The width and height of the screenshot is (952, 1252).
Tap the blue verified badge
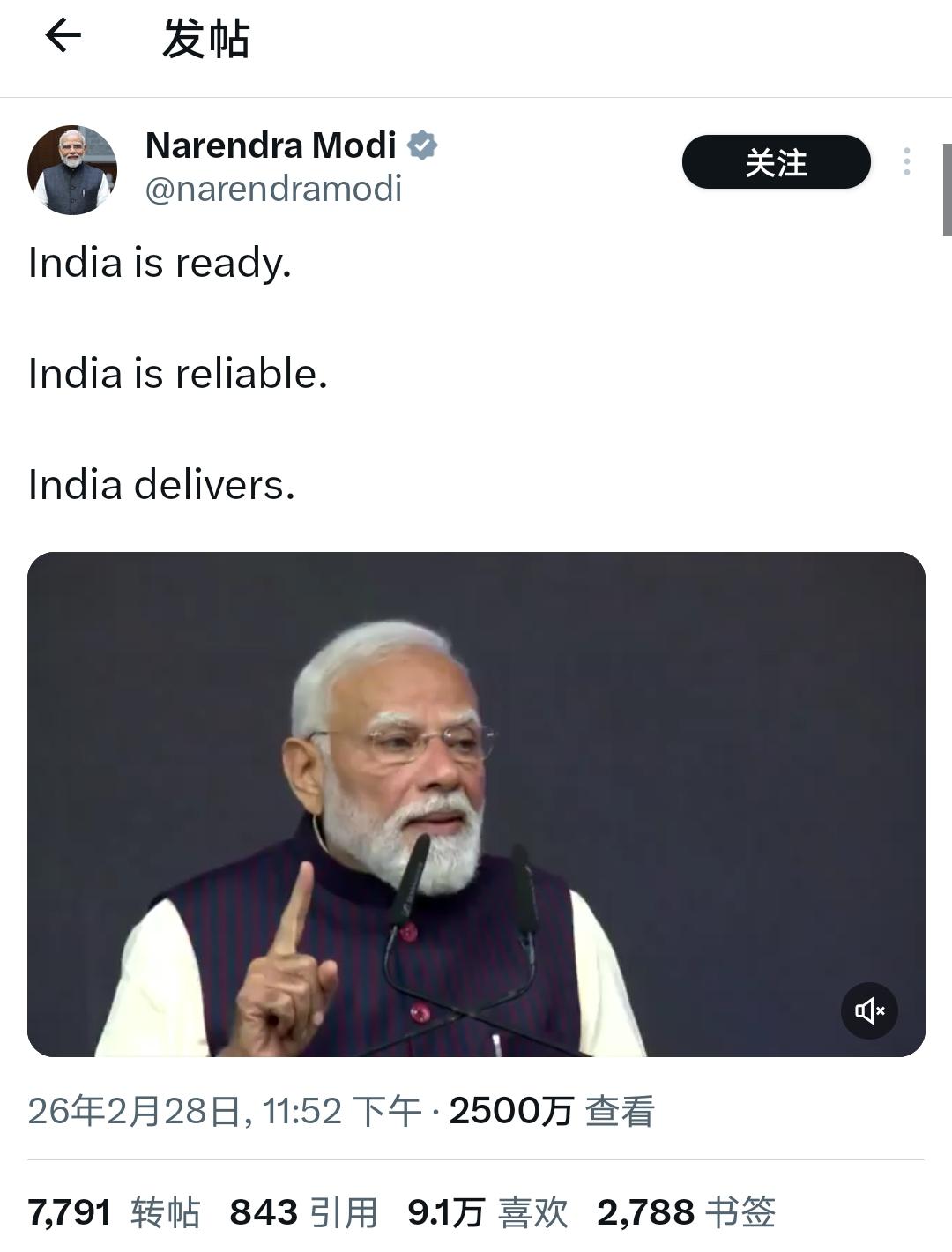pyautogui.click(x=422, y=145)
